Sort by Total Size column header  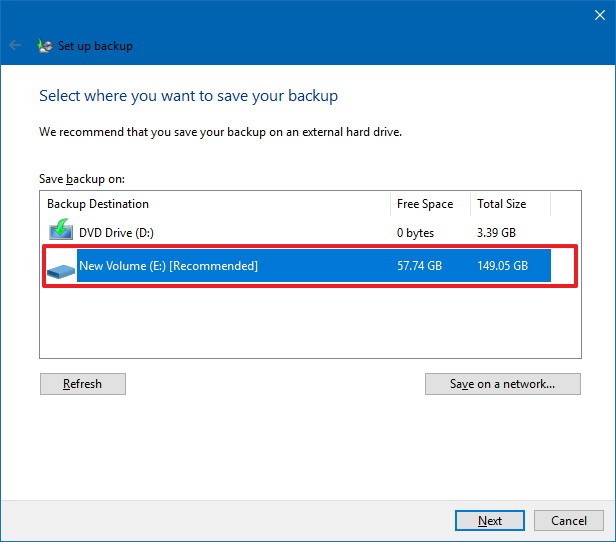pos(510,204)
